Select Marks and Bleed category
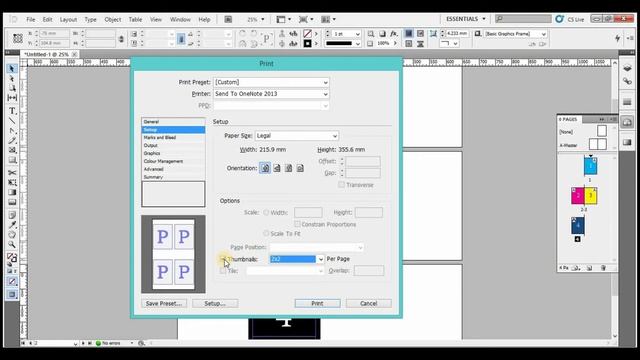Screen dimensions: 640x360 tap(173, 138)
